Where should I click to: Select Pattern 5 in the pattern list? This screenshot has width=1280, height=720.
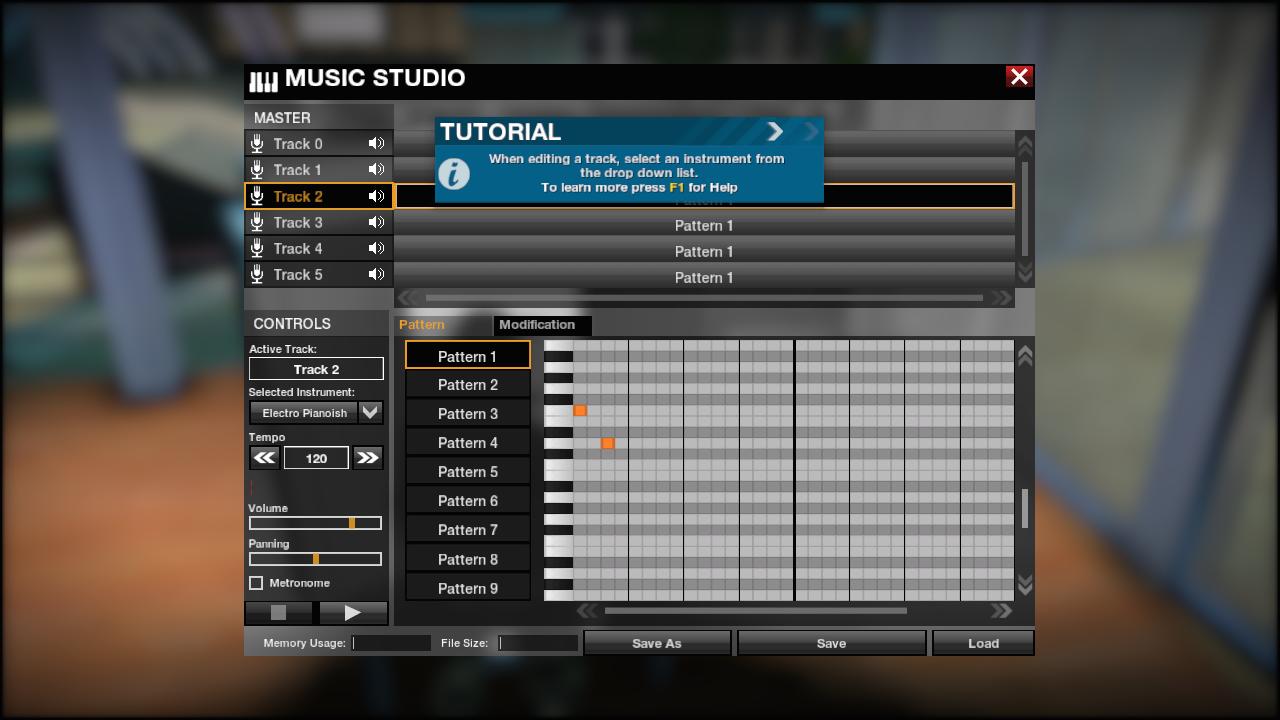point(467,472)
